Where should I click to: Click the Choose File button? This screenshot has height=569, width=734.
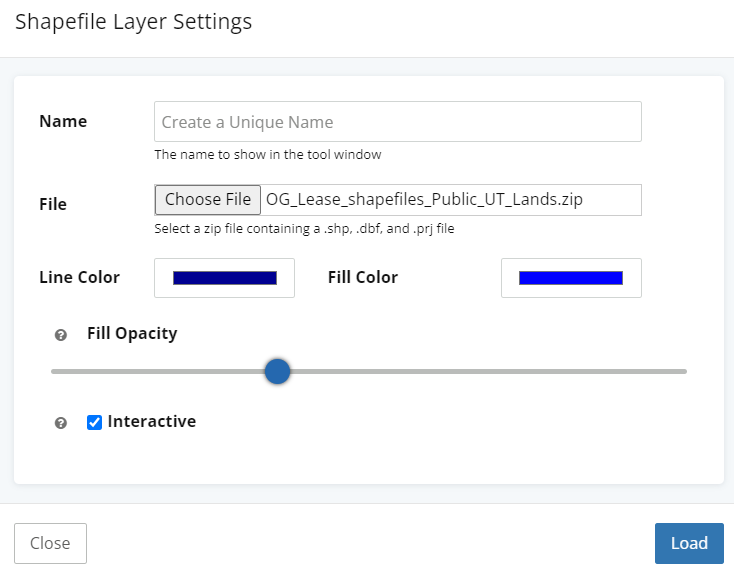(x=208, y=200)
